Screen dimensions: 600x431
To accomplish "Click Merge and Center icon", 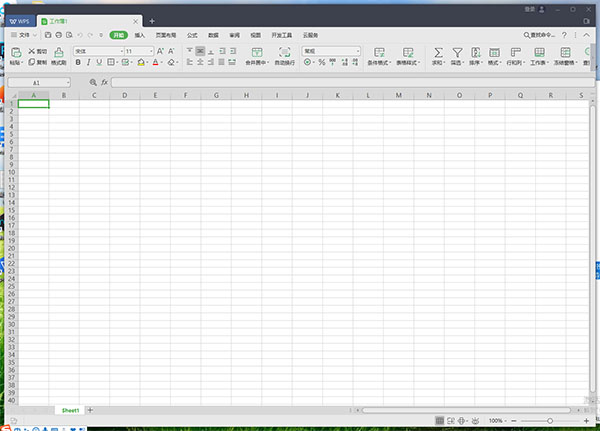I will pos(257,52).
